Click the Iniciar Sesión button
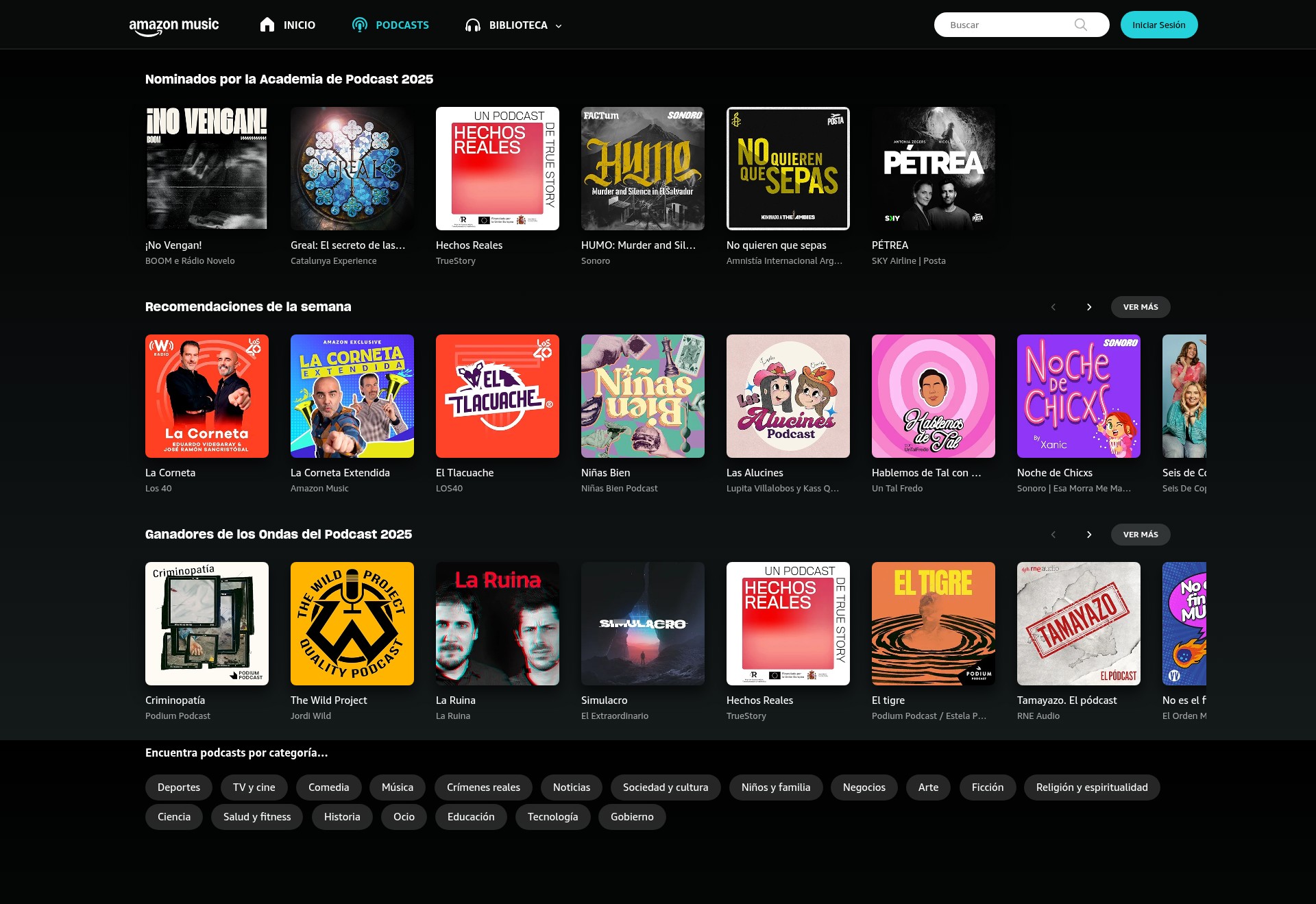 tap(1159, 25)
